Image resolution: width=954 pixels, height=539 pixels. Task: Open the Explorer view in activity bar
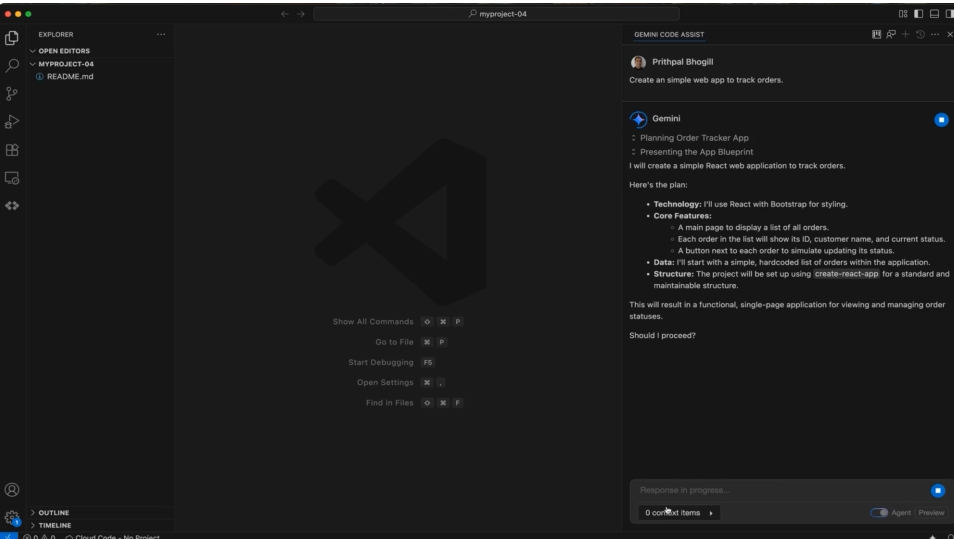12,38
